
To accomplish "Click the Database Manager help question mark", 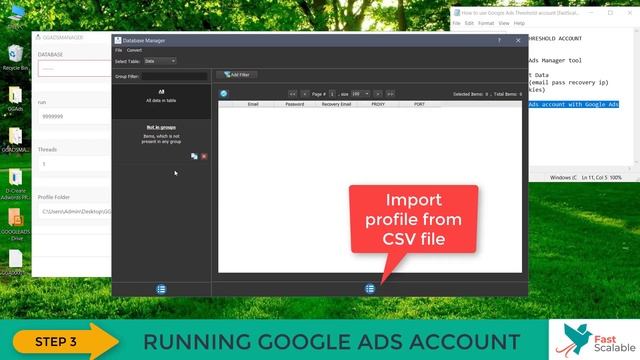I will [x=499, y=40].
